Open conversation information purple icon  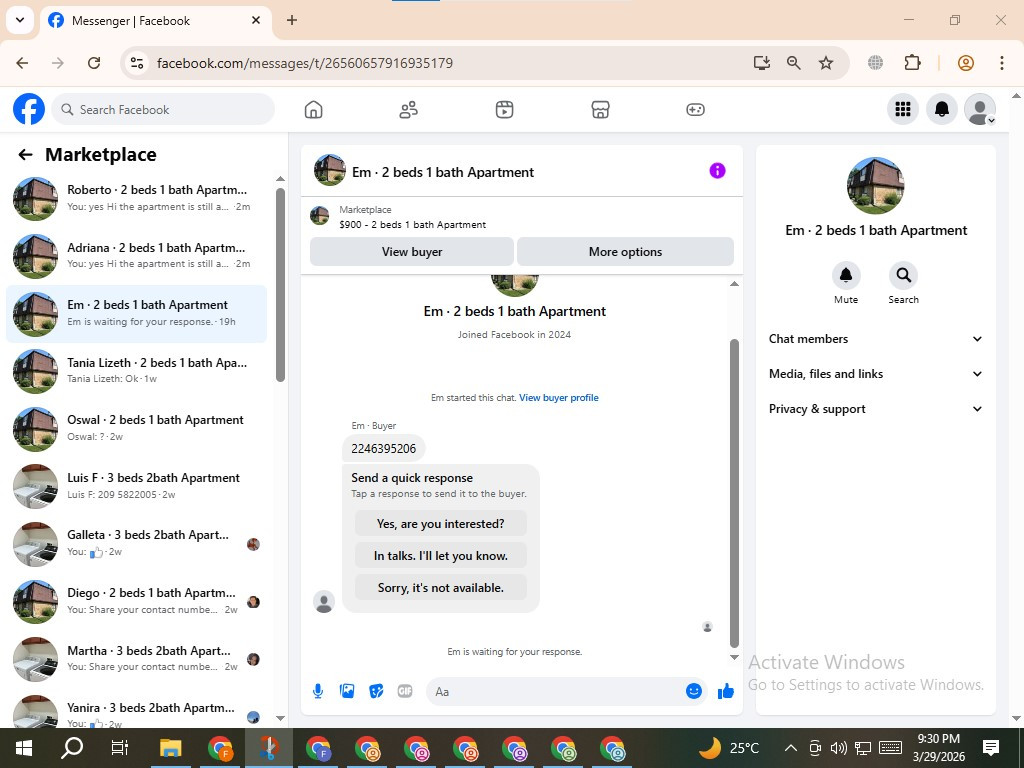[x=717, y=171]
